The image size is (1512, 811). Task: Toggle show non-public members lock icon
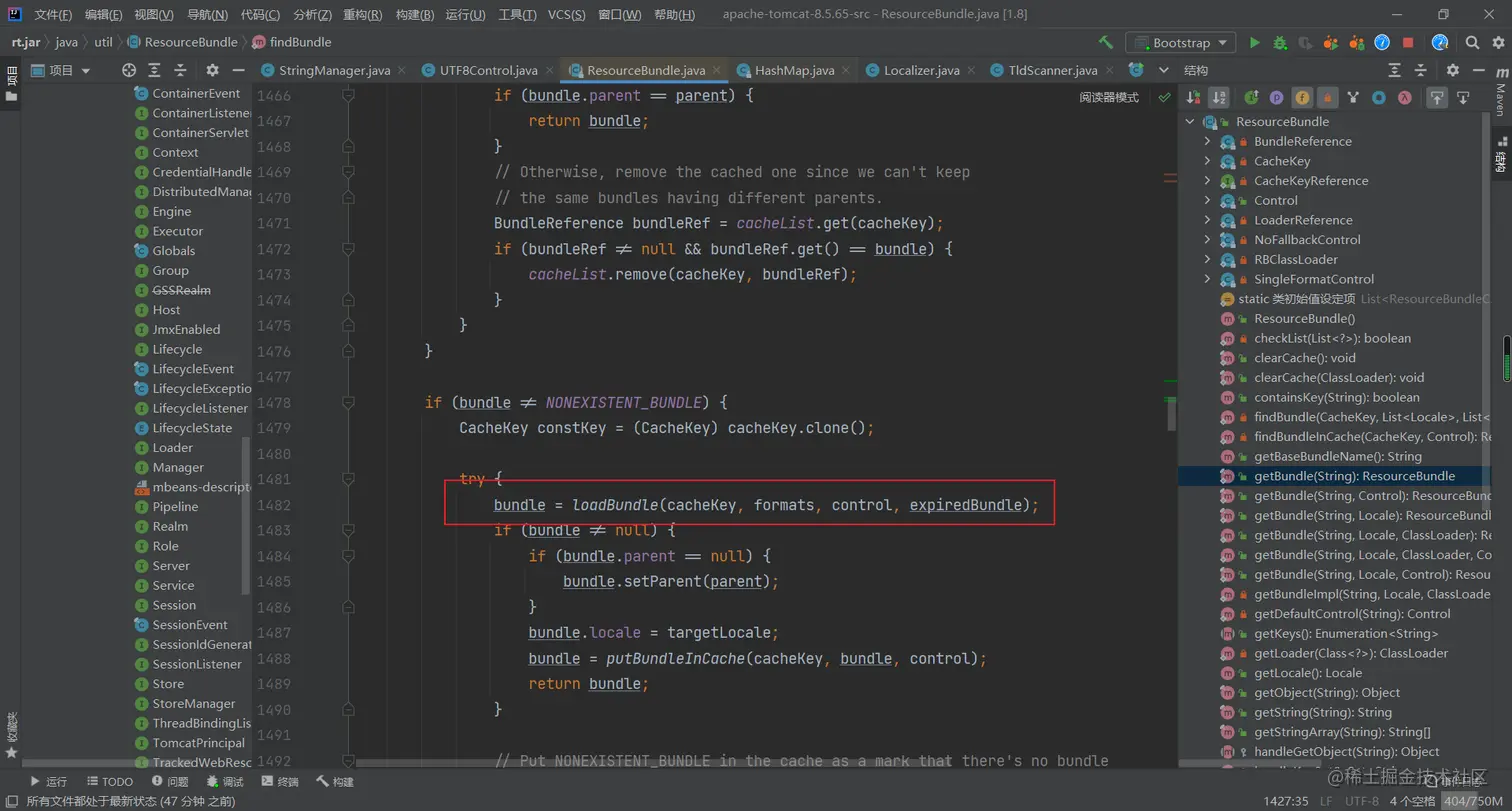1328,98
